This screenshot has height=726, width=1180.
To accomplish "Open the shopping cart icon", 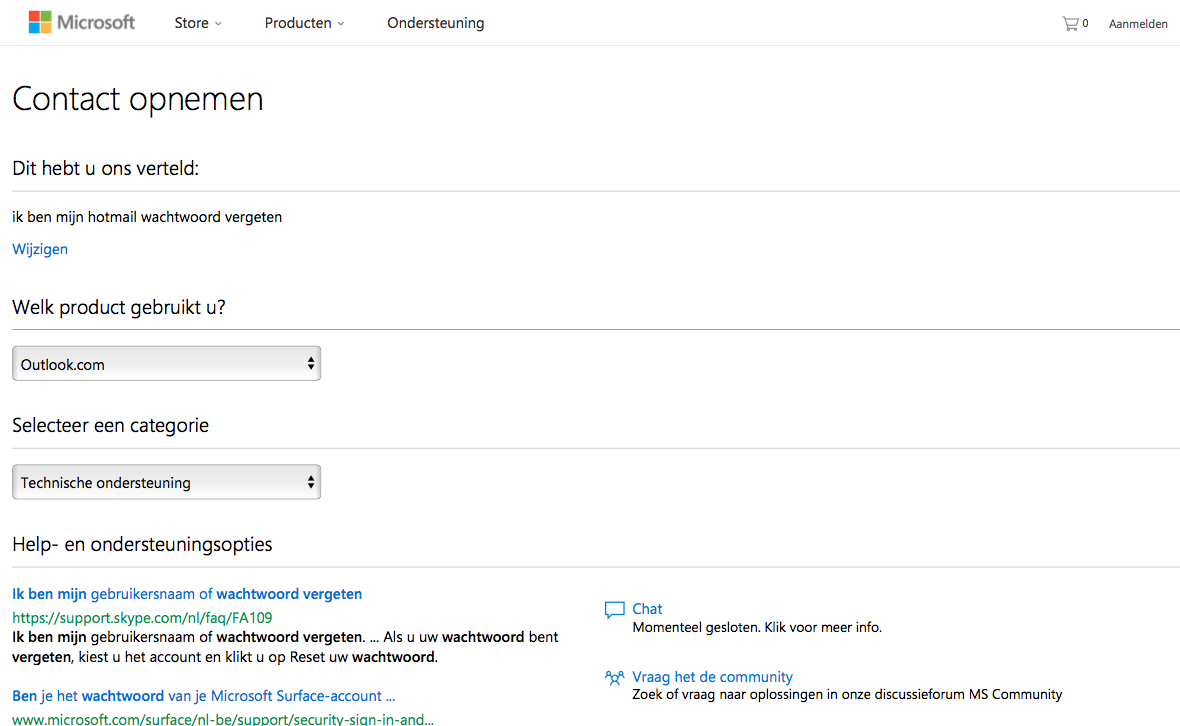I will (x=1069, y=23).
